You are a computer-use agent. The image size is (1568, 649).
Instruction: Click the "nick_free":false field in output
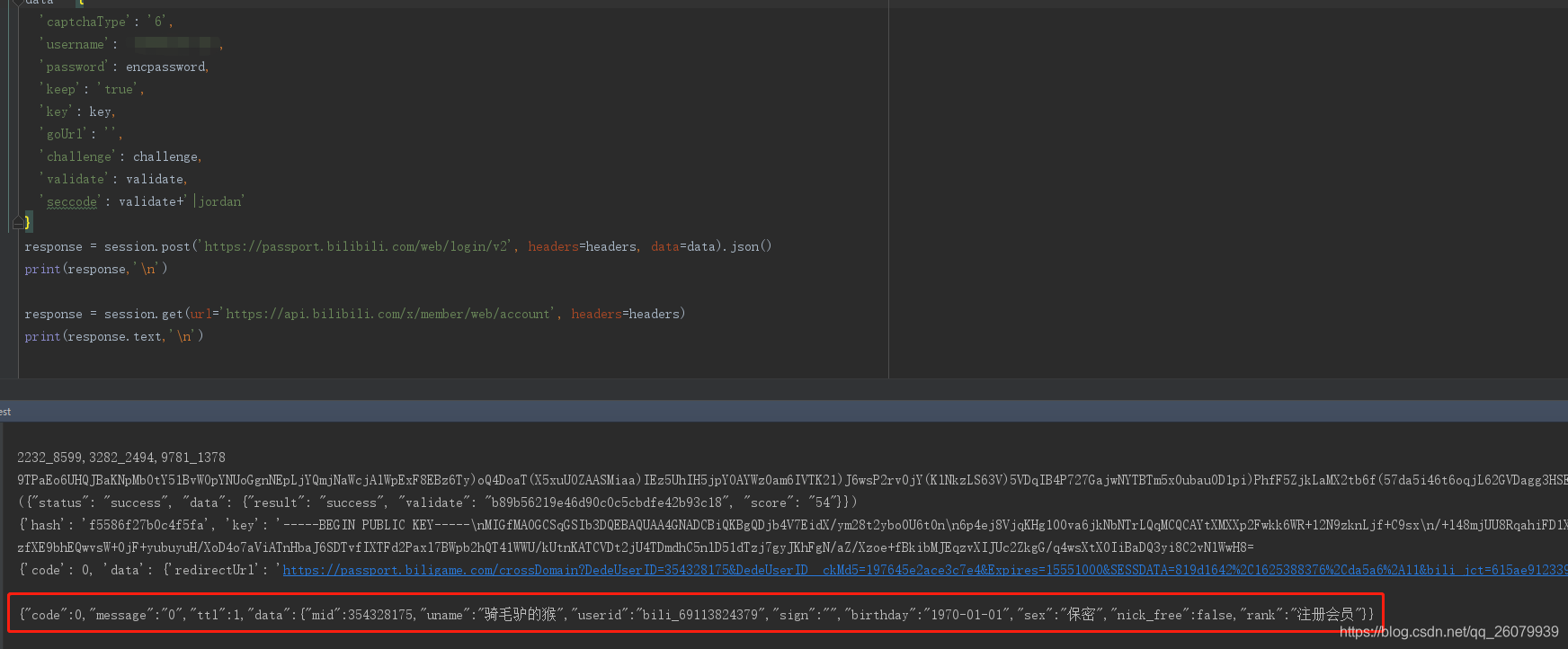tap(1172, 615)
